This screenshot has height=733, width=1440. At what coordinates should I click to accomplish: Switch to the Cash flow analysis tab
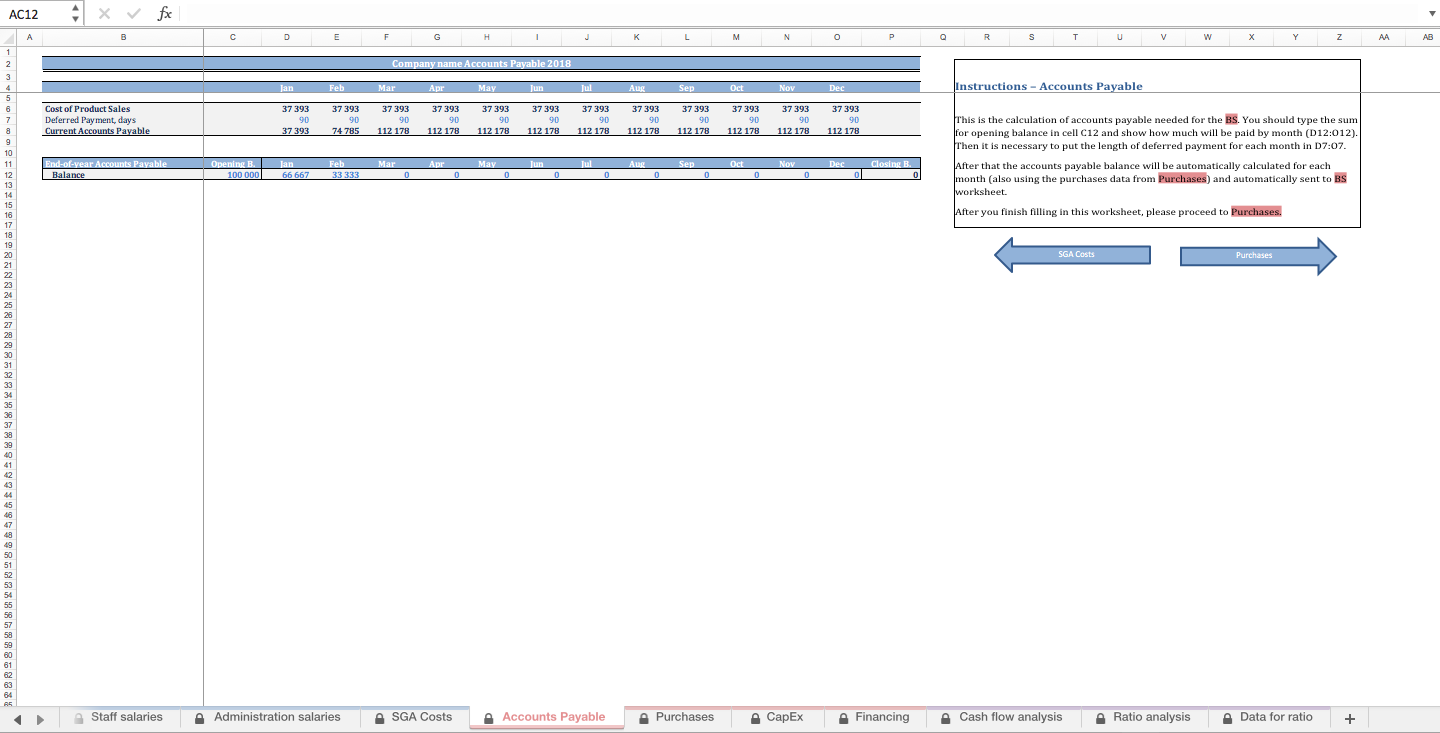tap(1002, 717)
